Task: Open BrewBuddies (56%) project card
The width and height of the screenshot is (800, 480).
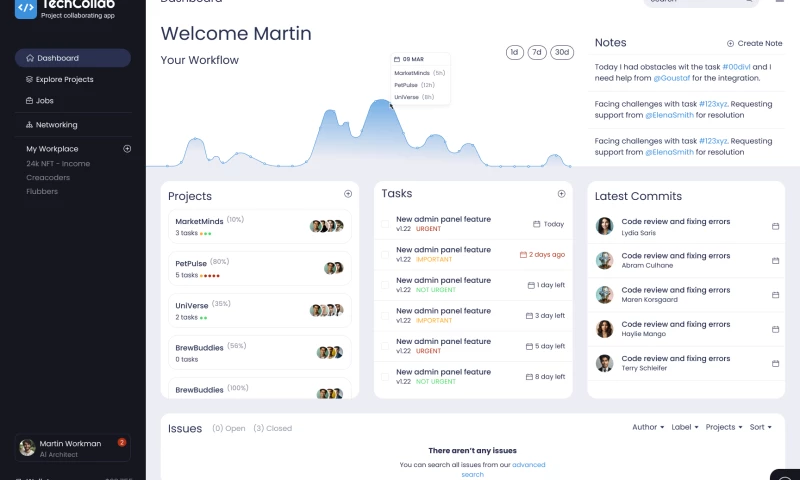Action: 260,352
